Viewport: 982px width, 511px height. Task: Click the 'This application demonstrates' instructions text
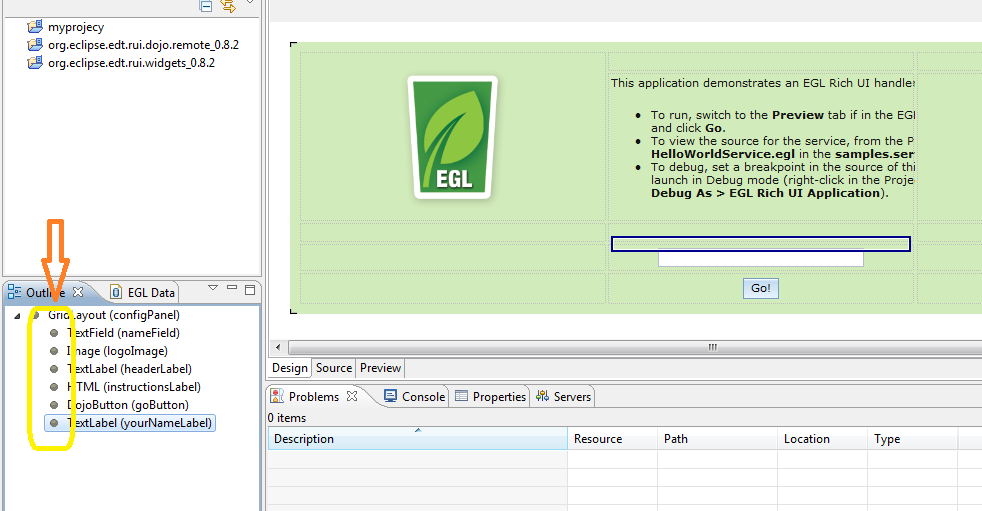click(x=762, y=83)
